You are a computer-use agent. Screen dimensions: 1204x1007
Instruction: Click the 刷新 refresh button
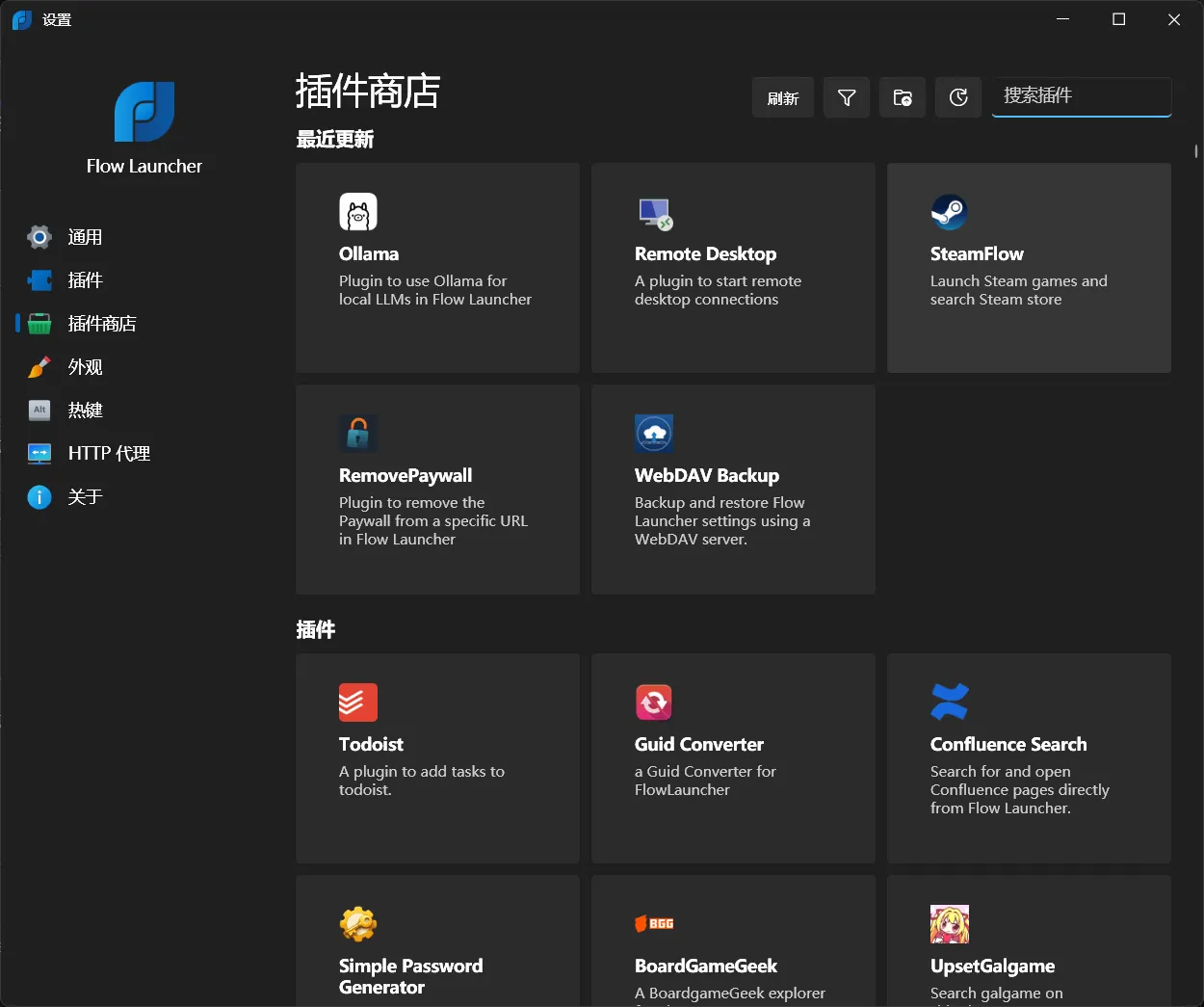click(x=783, y=97)
